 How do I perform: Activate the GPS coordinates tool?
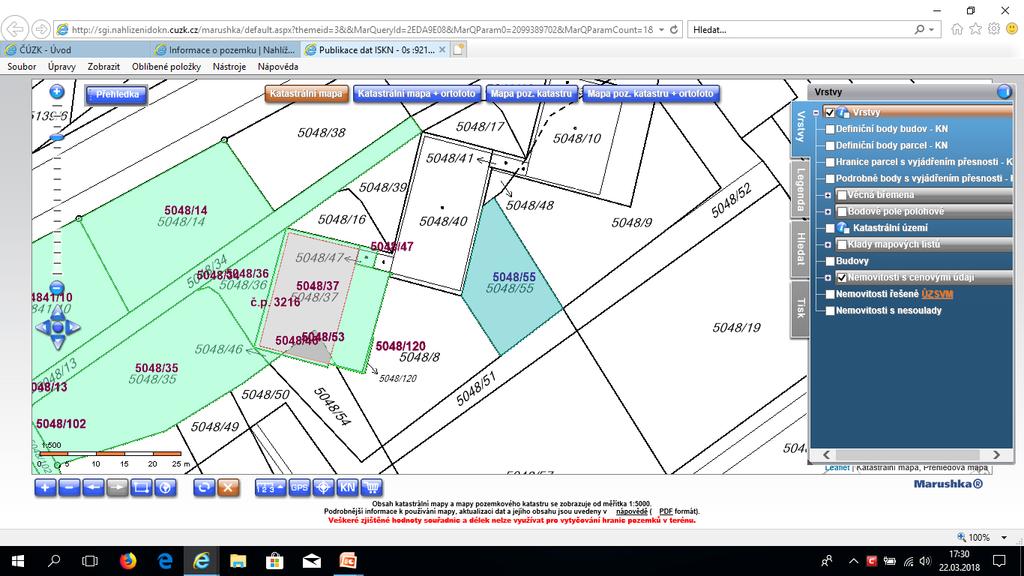tap(299, 487)
